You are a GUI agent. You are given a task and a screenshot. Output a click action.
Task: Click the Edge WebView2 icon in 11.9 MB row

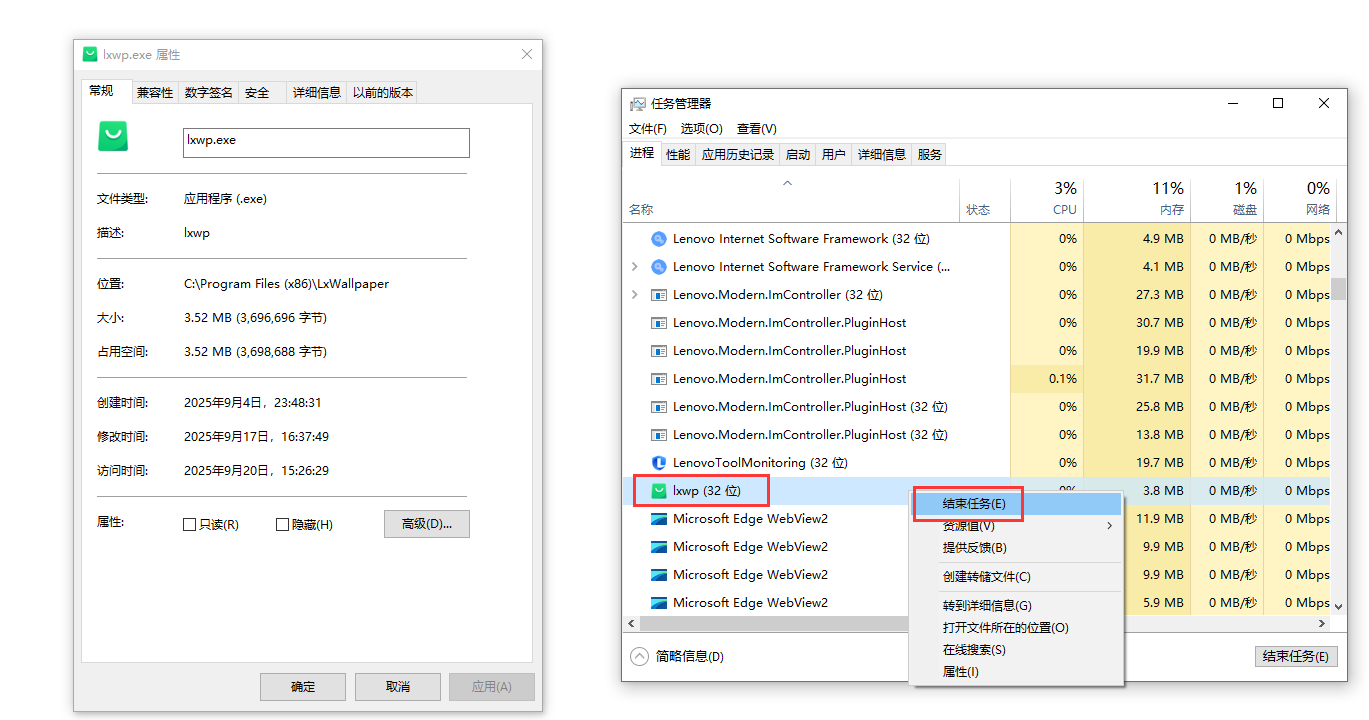click(x=659, y=519)
